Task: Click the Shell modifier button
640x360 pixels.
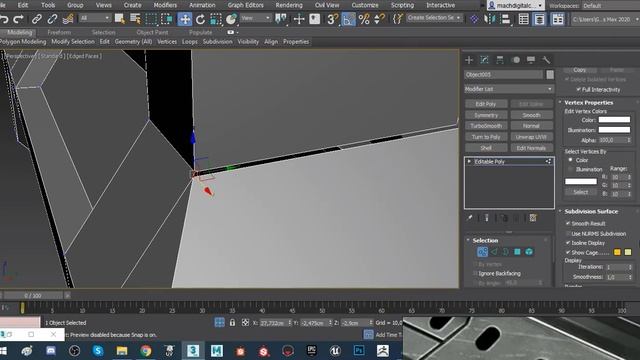Action: (486, 148)
